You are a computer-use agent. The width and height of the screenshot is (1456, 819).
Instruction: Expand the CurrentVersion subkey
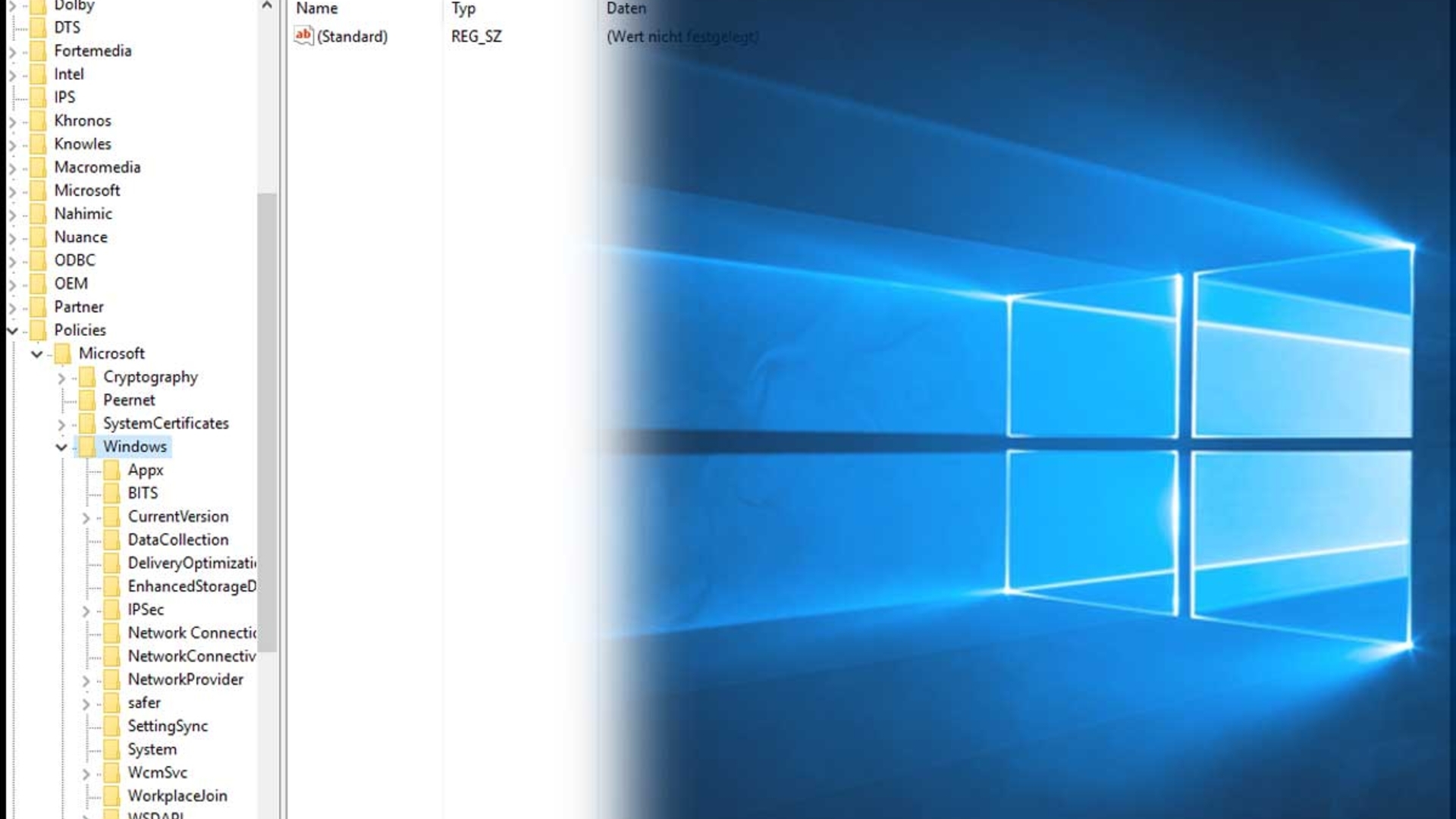pyautogui.click(x=86, y=517)
